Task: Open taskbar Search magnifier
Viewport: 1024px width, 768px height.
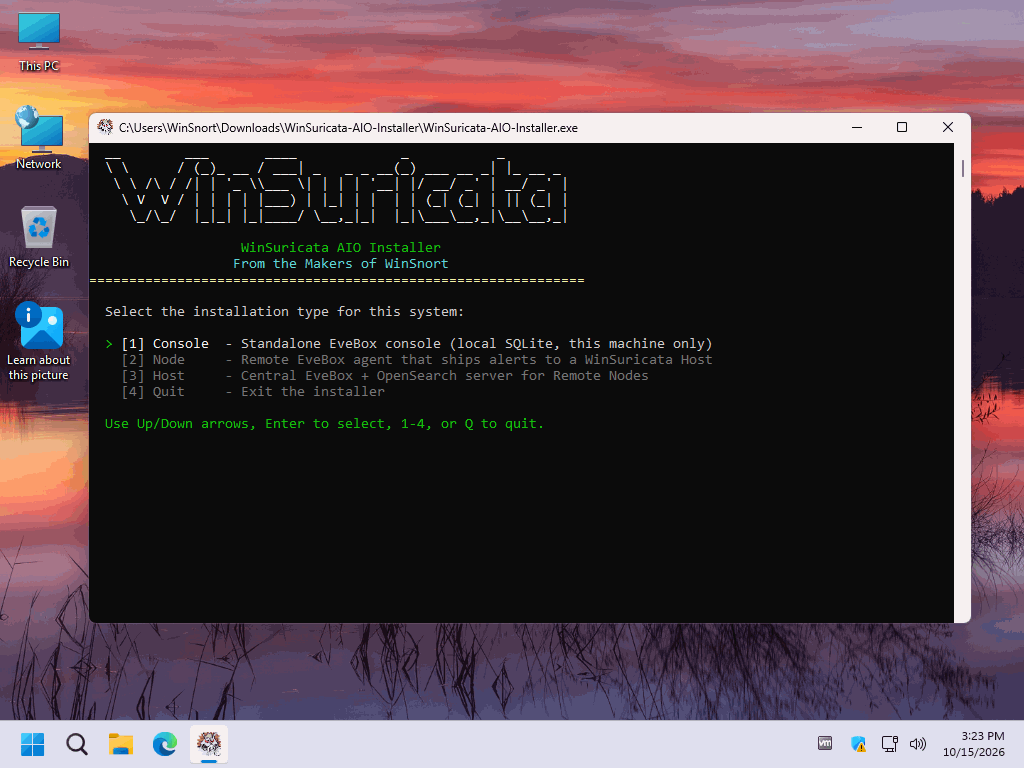Action: point(77,744)
